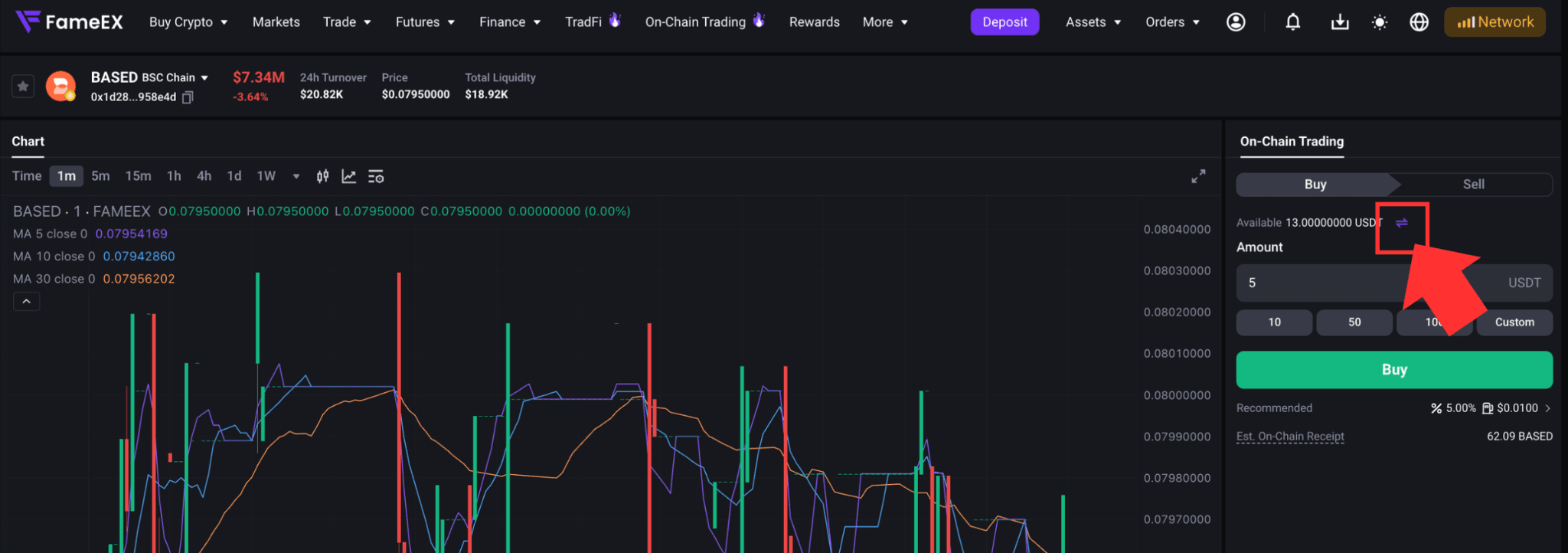Viewport: 1568px width, 553px height.
Task: Click the MA 5 close value 0.07954169
Action: click(x=131, y=234)
